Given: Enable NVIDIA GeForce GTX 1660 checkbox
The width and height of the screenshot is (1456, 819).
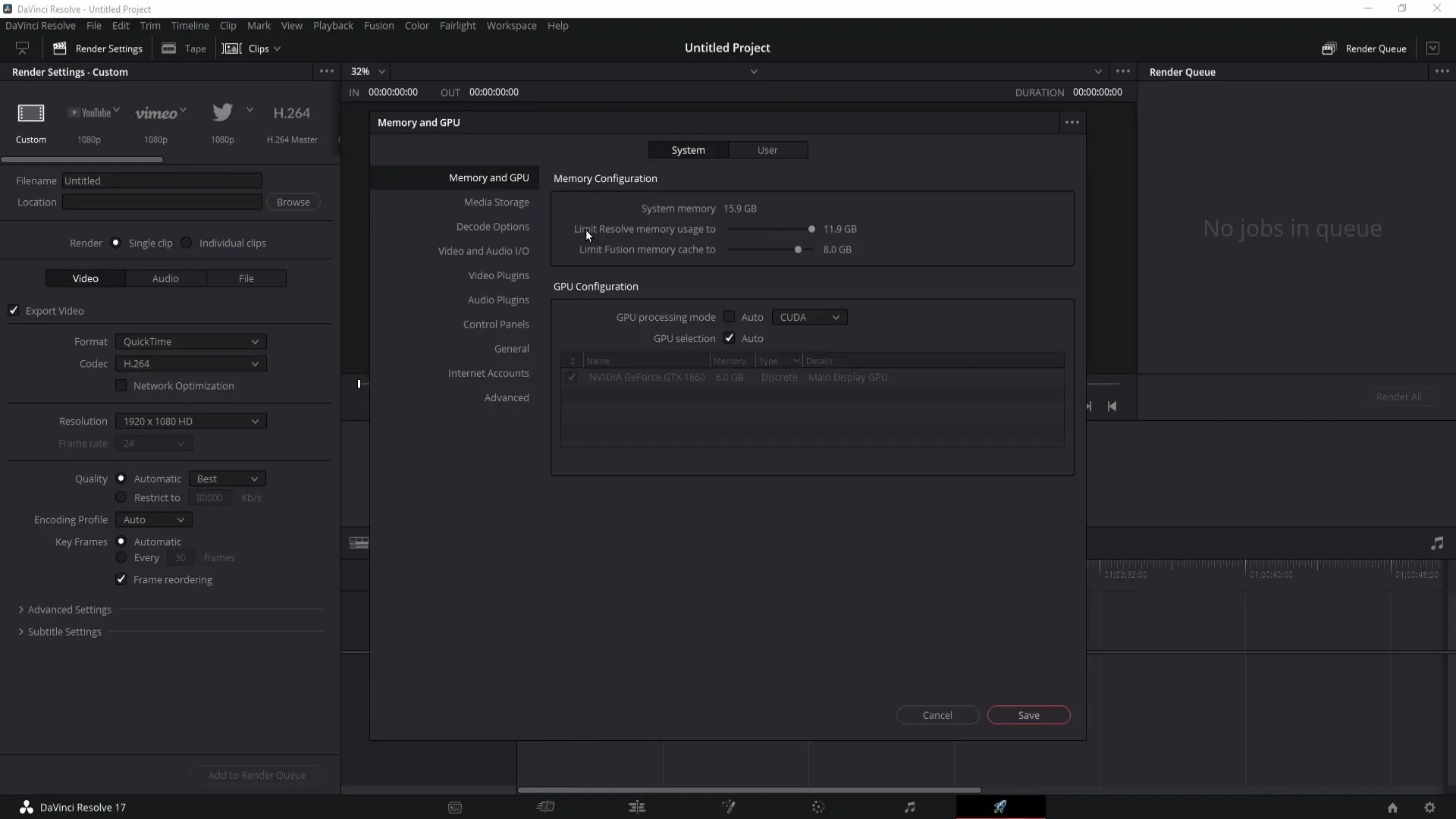Looking at the screenshot, I should tap(571, 378).
